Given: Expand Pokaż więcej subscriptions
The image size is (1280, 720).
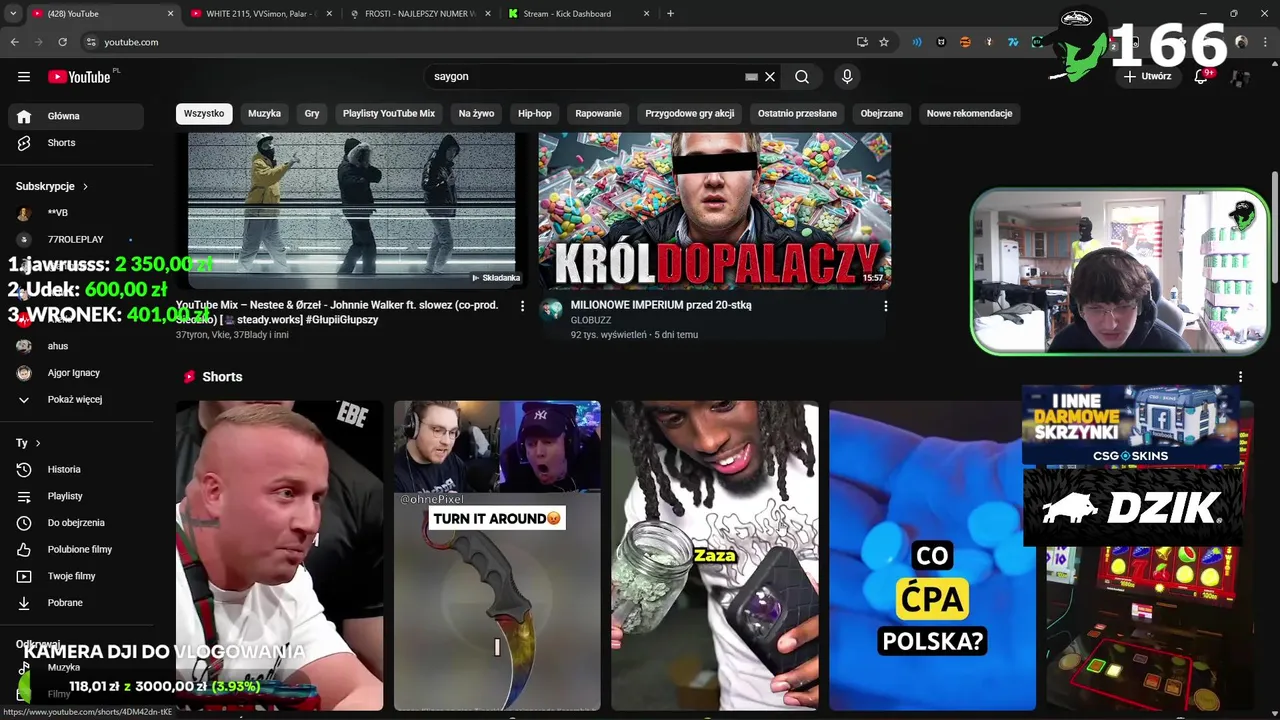Looking at the screenshot, I should (76, 400).
